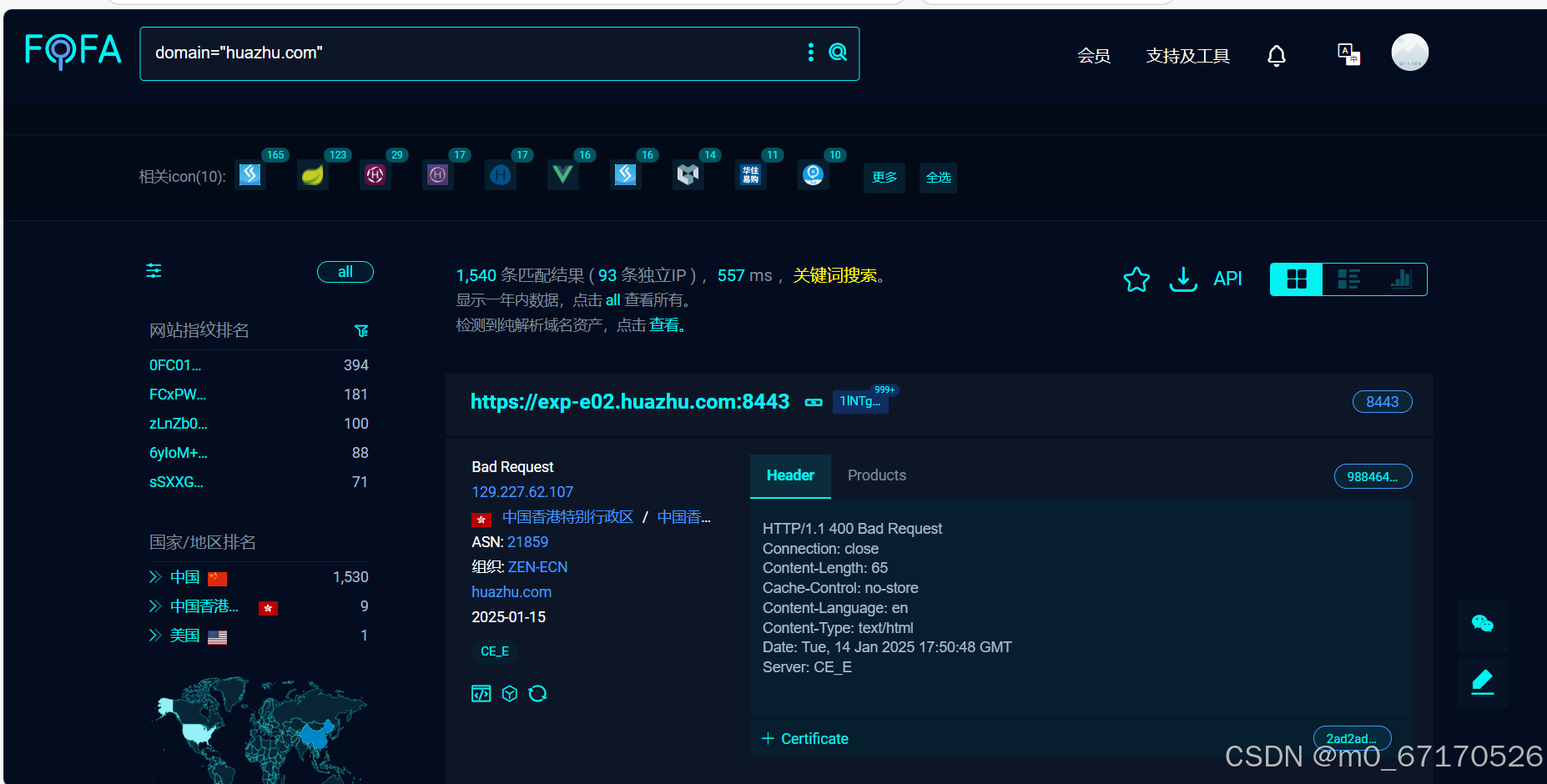This screenshot has height=784, width=1547.
Task: Switch to the Header tab
Action: (790, 475)
